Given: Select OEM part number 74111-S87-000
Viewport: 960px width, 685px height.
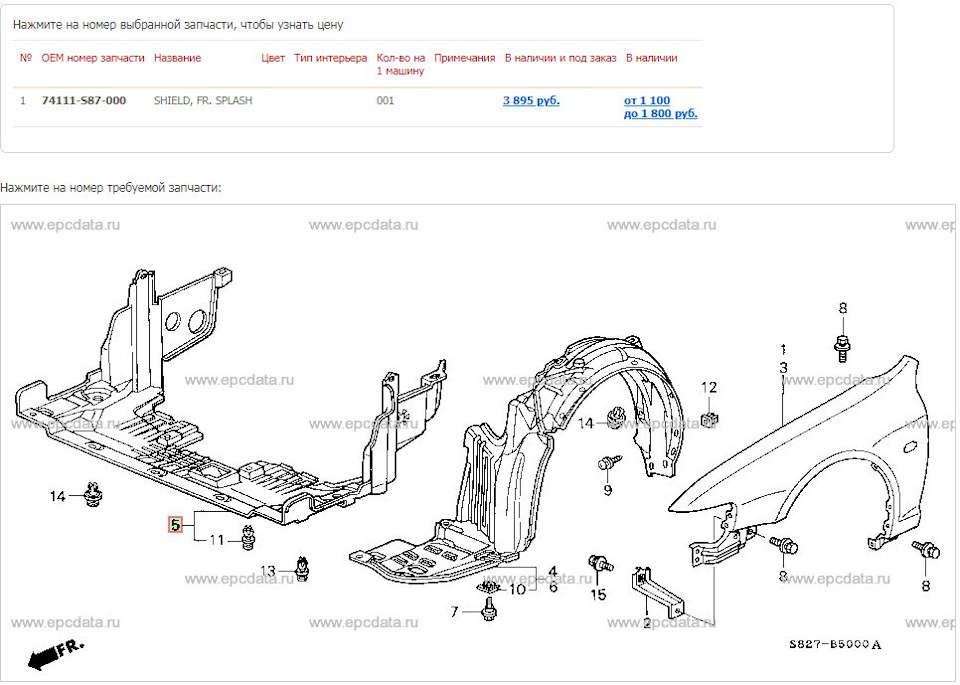Looking at the screenshot, I should click(84, 100).
